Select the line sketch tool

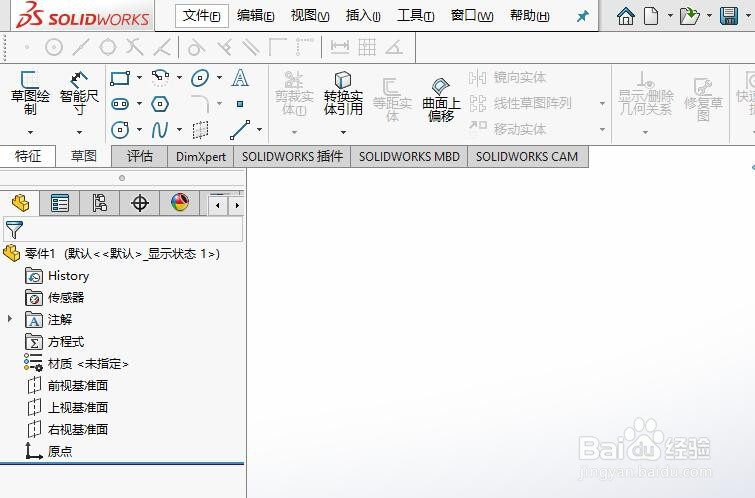(x=240, y=130)
